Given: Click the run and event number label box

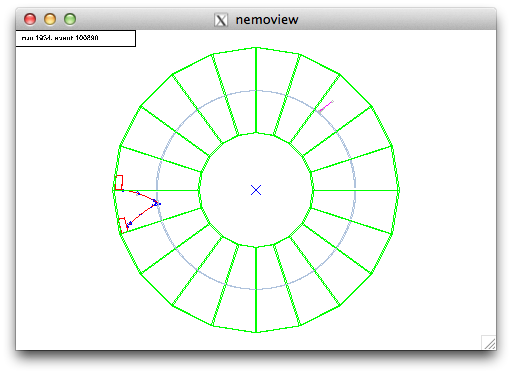Looking at the screenshot, I should [x=76, y=38].
